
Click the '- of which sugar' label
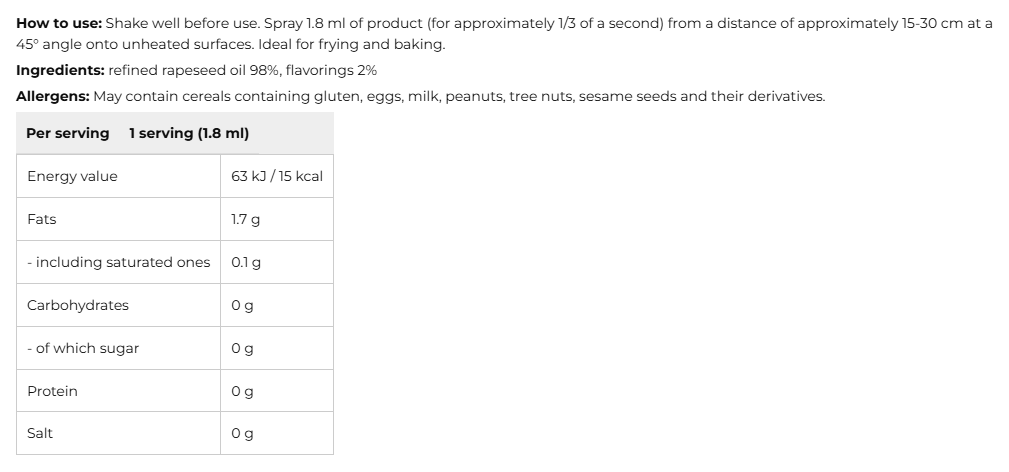pos(83,348)
